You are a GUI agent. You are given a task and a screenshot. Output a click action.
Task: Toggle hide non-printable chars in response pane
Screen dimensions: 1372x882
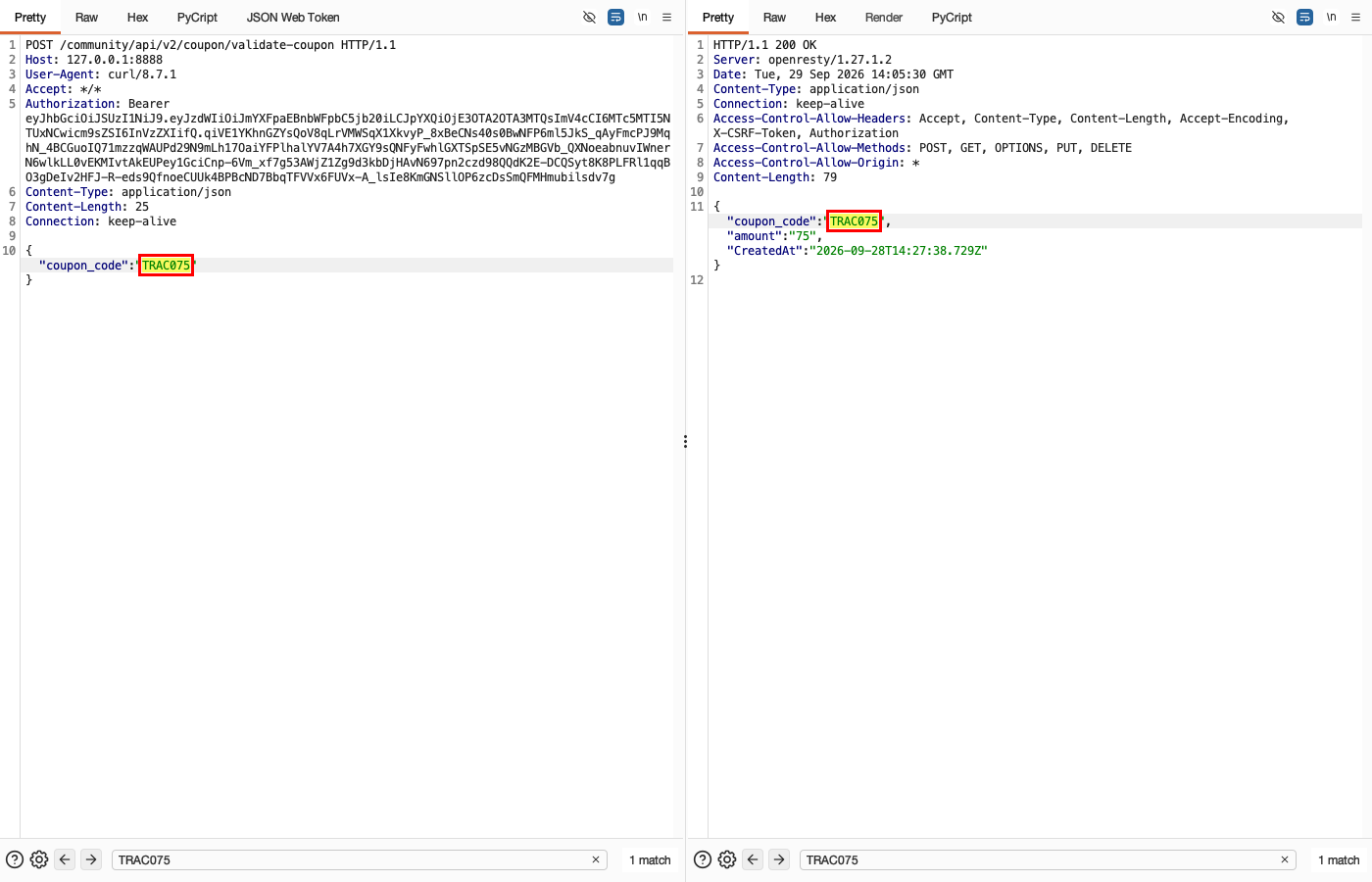pyautogui.click(x=1278, y=17)
